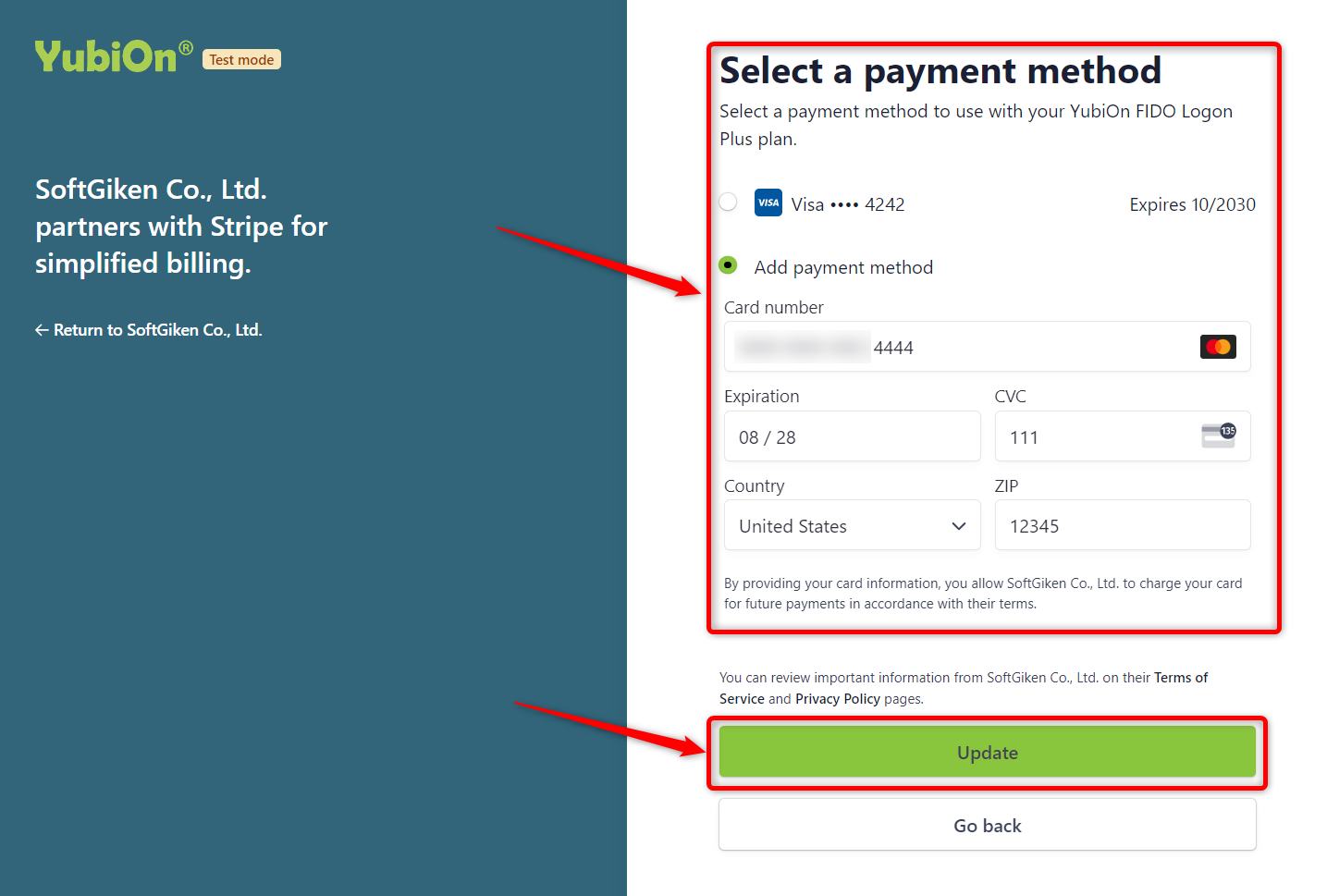The height and width of the screenshot is (896, 1327).
Task: Click the Visa card brand icon
Action: pyautogui.click(x=768, y=203)
